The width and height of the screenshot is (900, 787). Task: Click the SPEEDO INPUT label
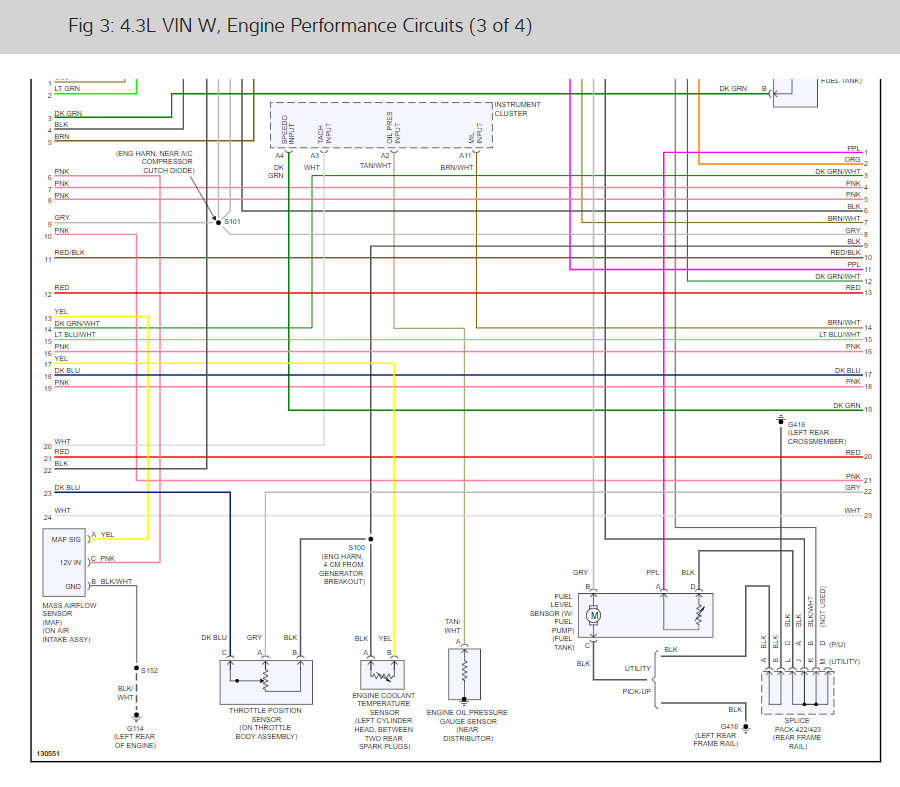click(288, 130)
